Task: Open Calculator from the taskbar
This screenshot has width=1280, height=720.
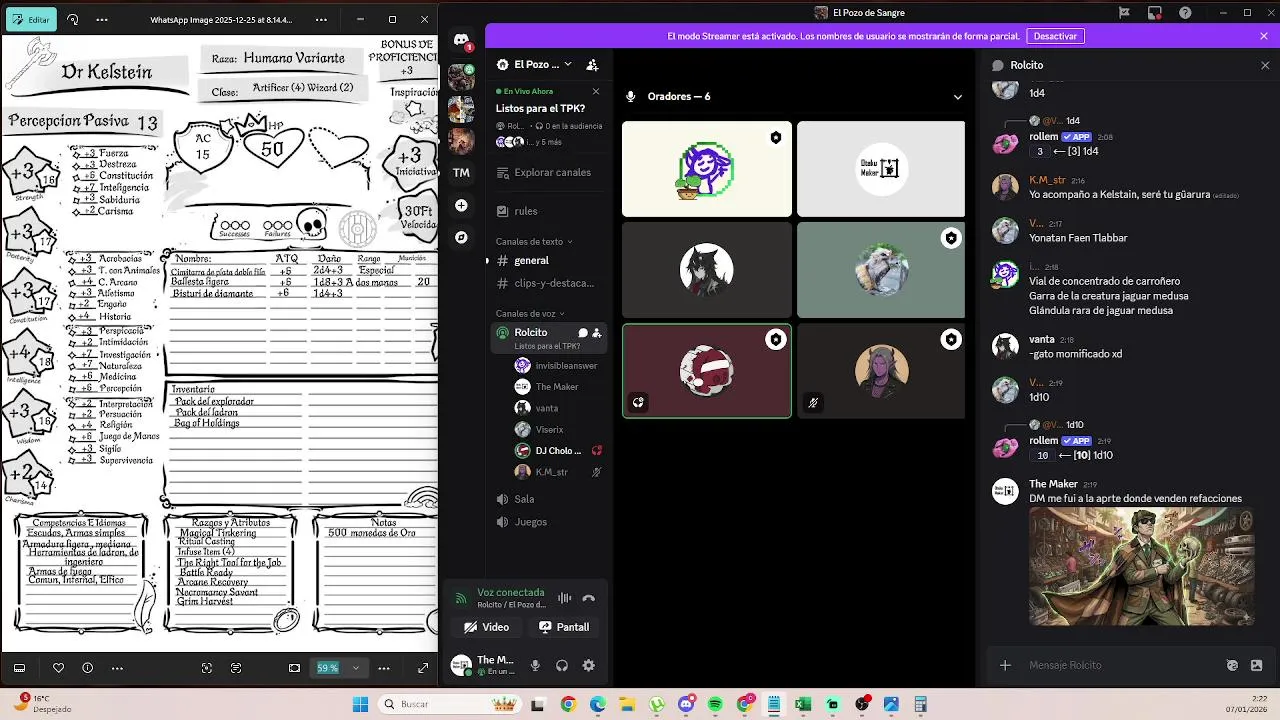Action: [921, 704]
